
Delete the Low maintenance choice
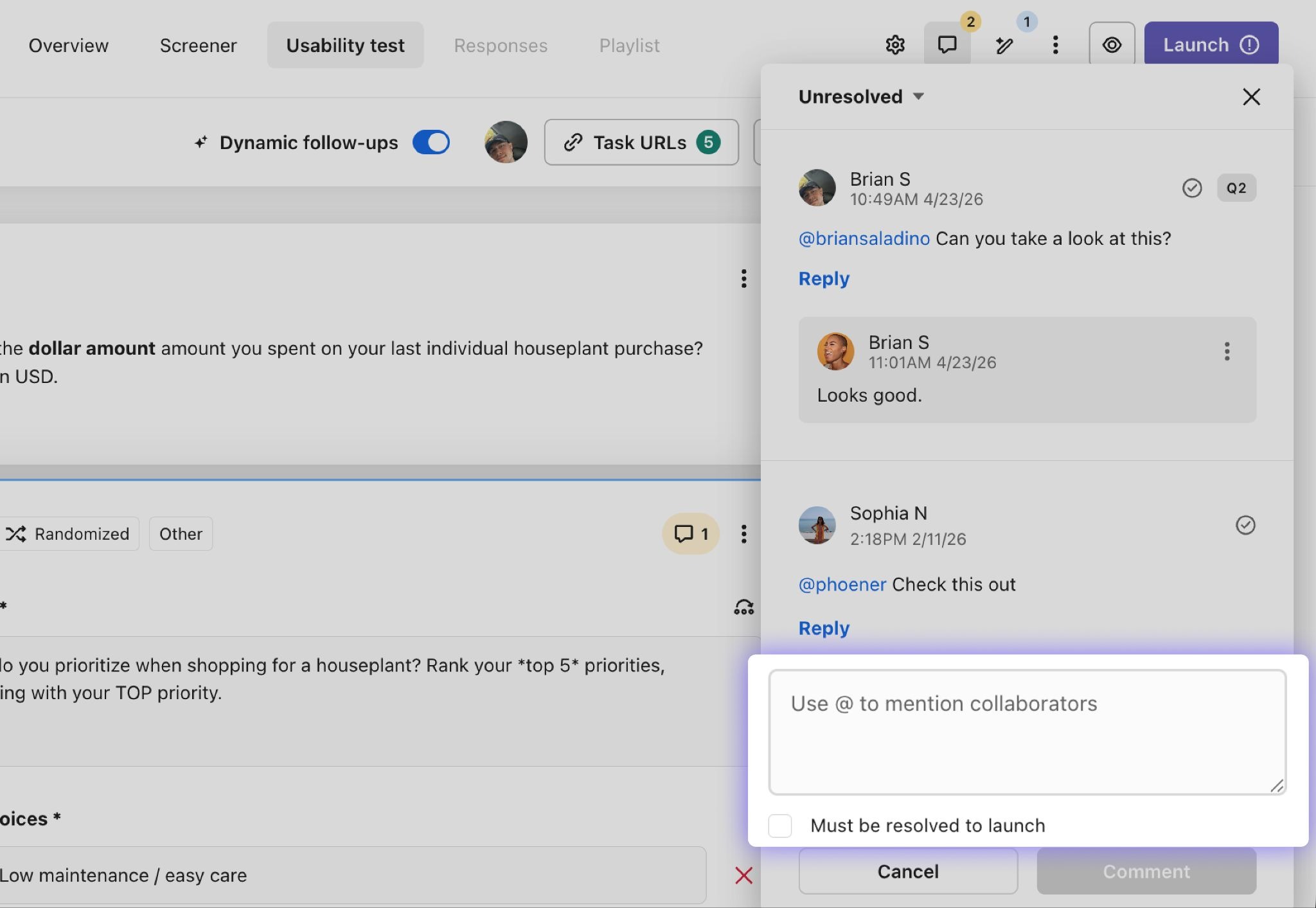(743, 875)
